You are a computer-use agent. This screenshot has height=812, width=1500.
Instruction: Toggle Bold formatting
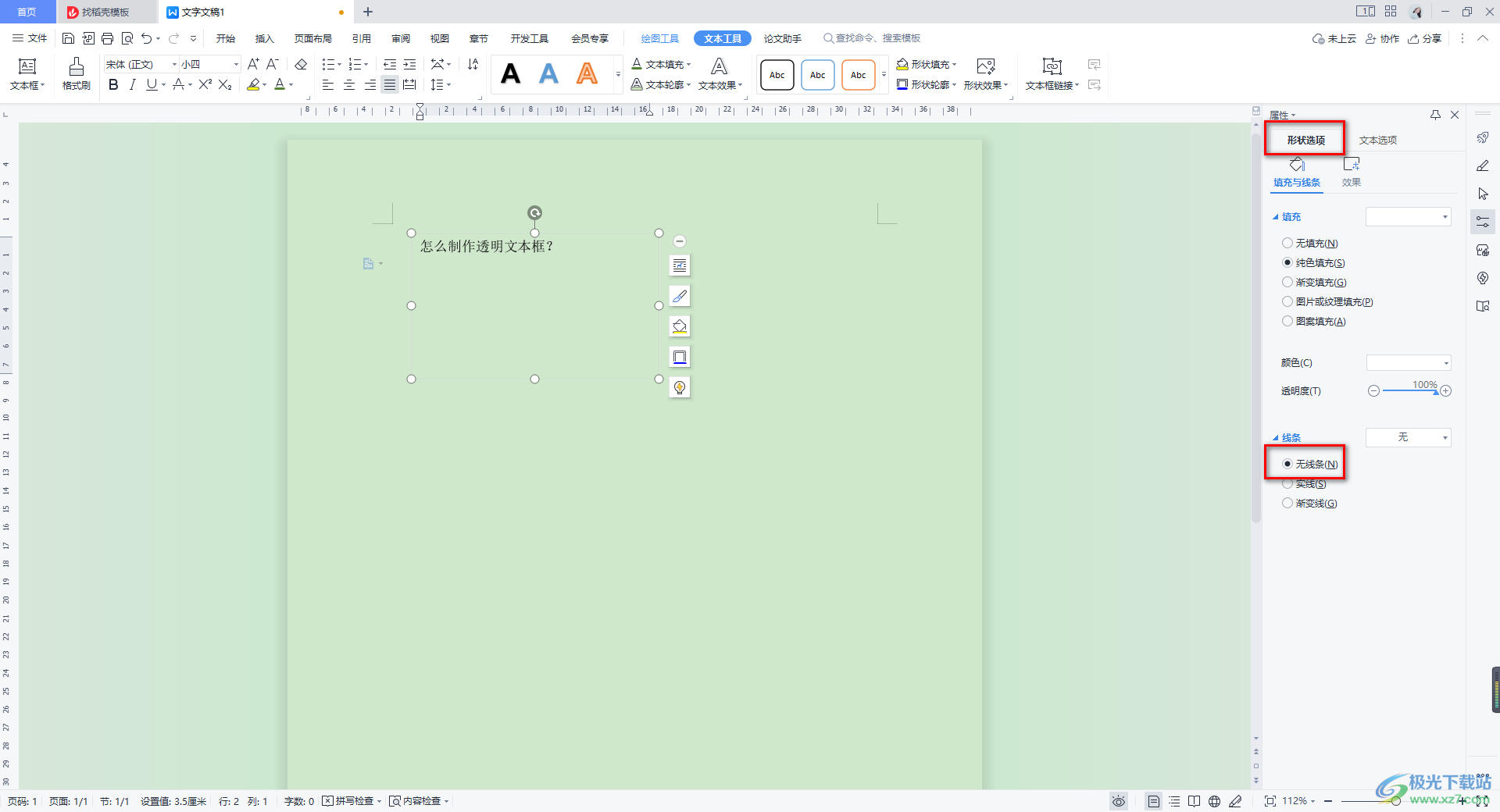(x=113, y=84)
